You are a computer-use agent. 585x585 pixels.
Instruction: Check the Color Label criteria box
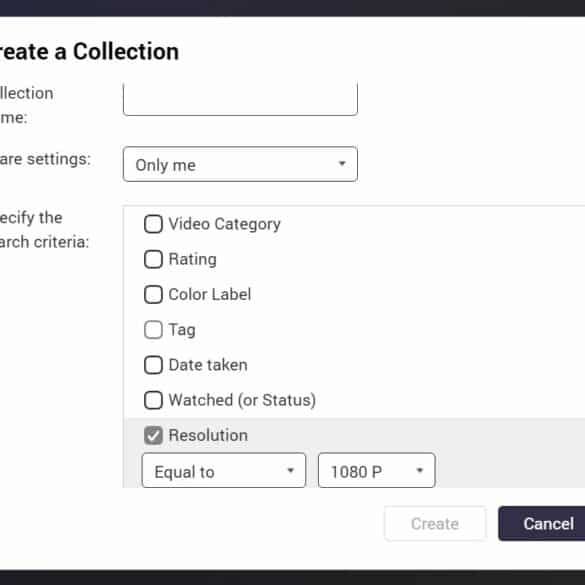point(153,294)
